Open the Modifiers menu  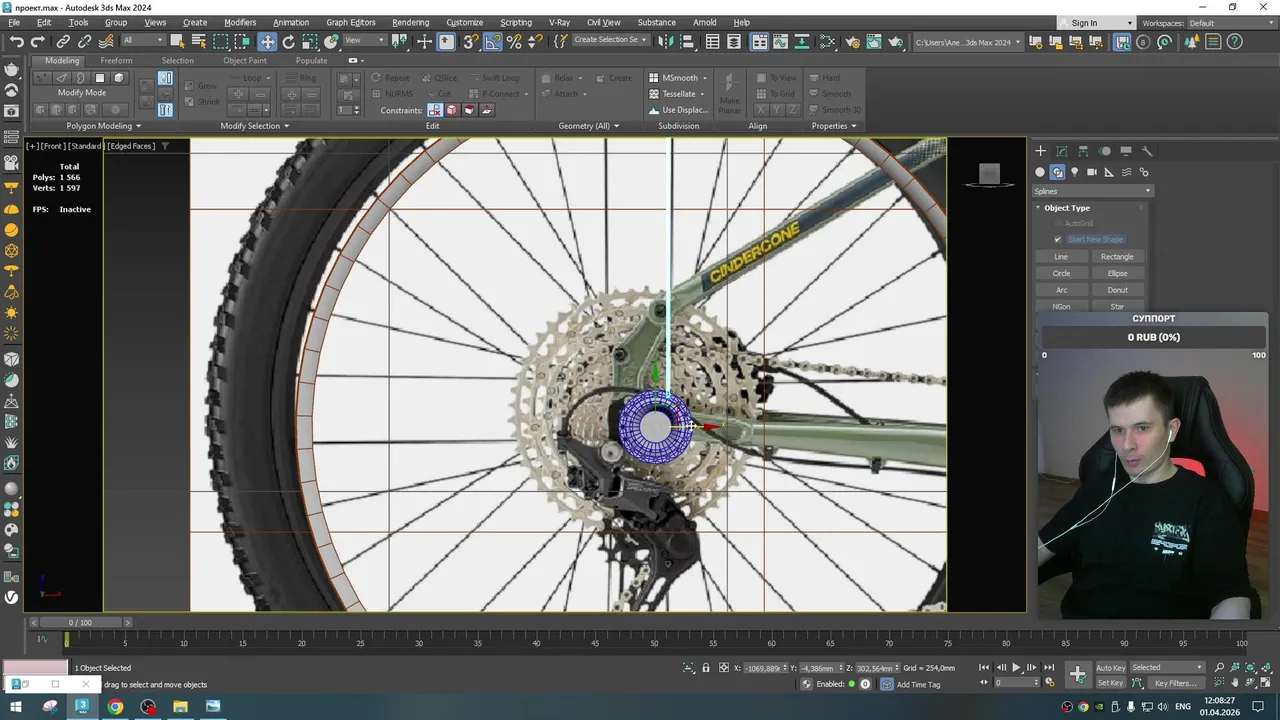click(240, 22)
